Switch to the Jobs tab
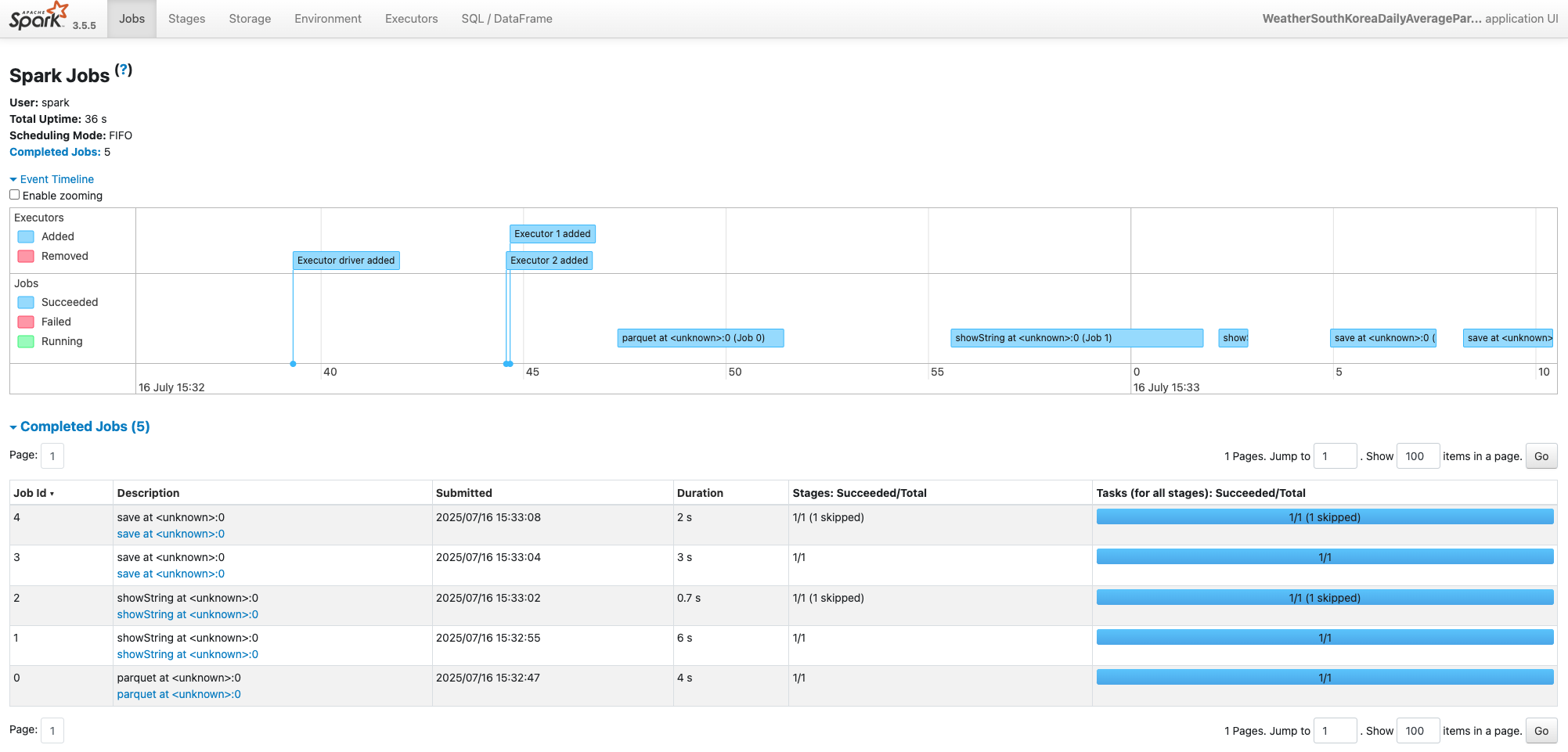This screenshot has width=1568, height=752. (132, 19)
